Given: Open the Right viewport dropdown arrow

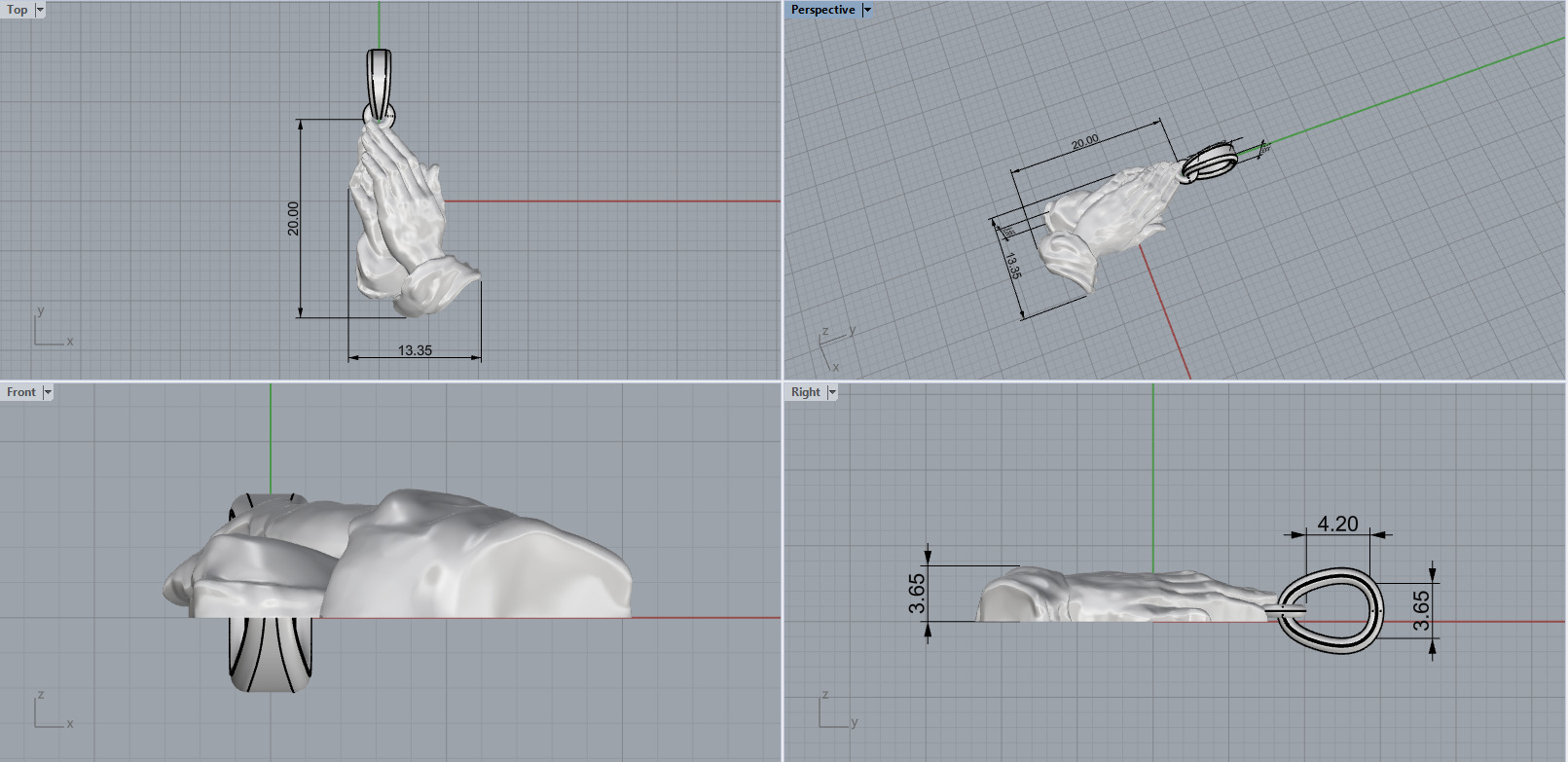Looking at the screenshot, I should [832, 392].
